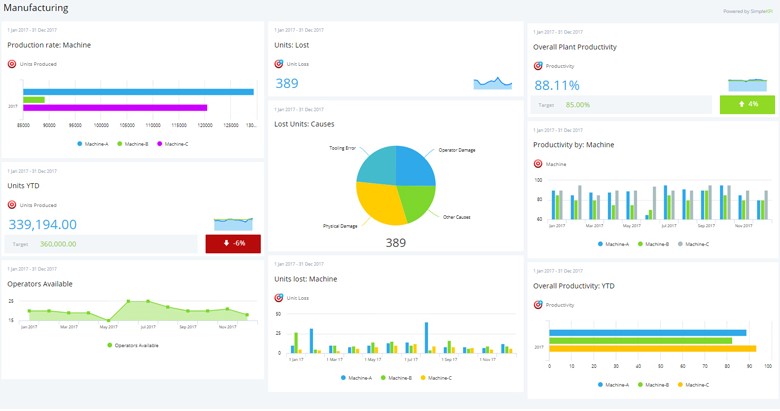
Task: Click the Machine-C yellow bar in Overall Productivity YTD
Action: (x=653, y=349)
